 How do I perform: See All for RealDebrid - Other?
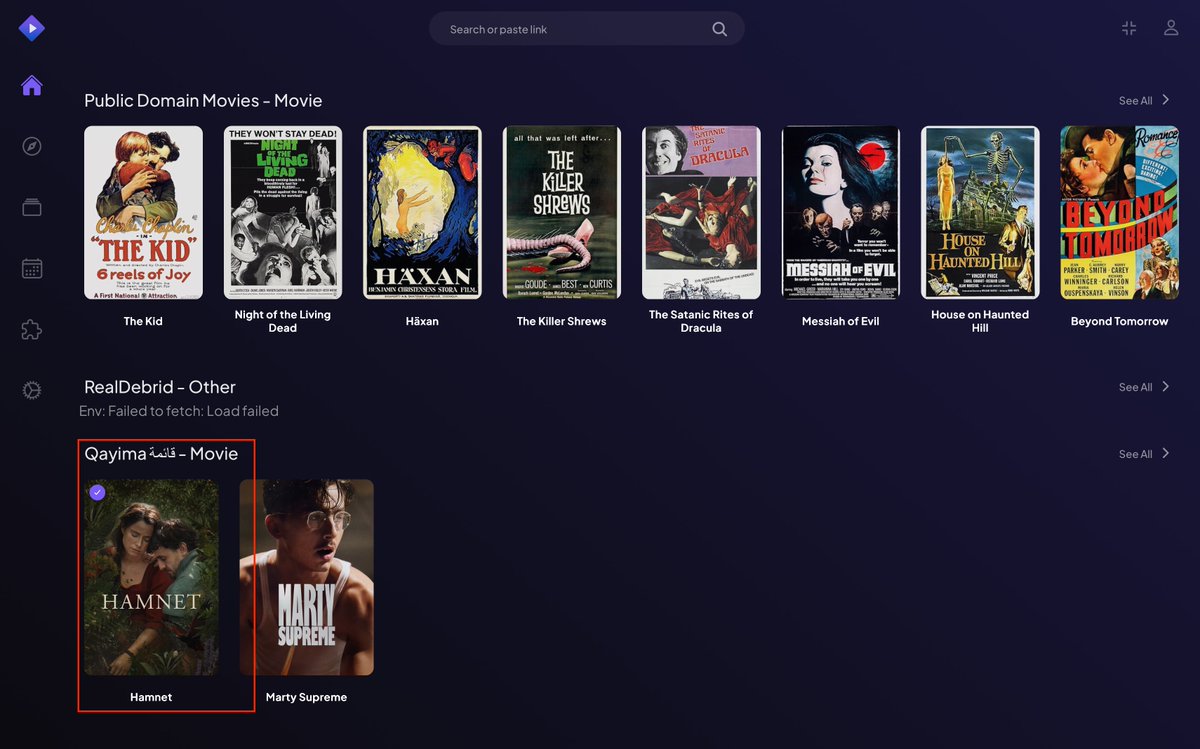point(1135,387)
